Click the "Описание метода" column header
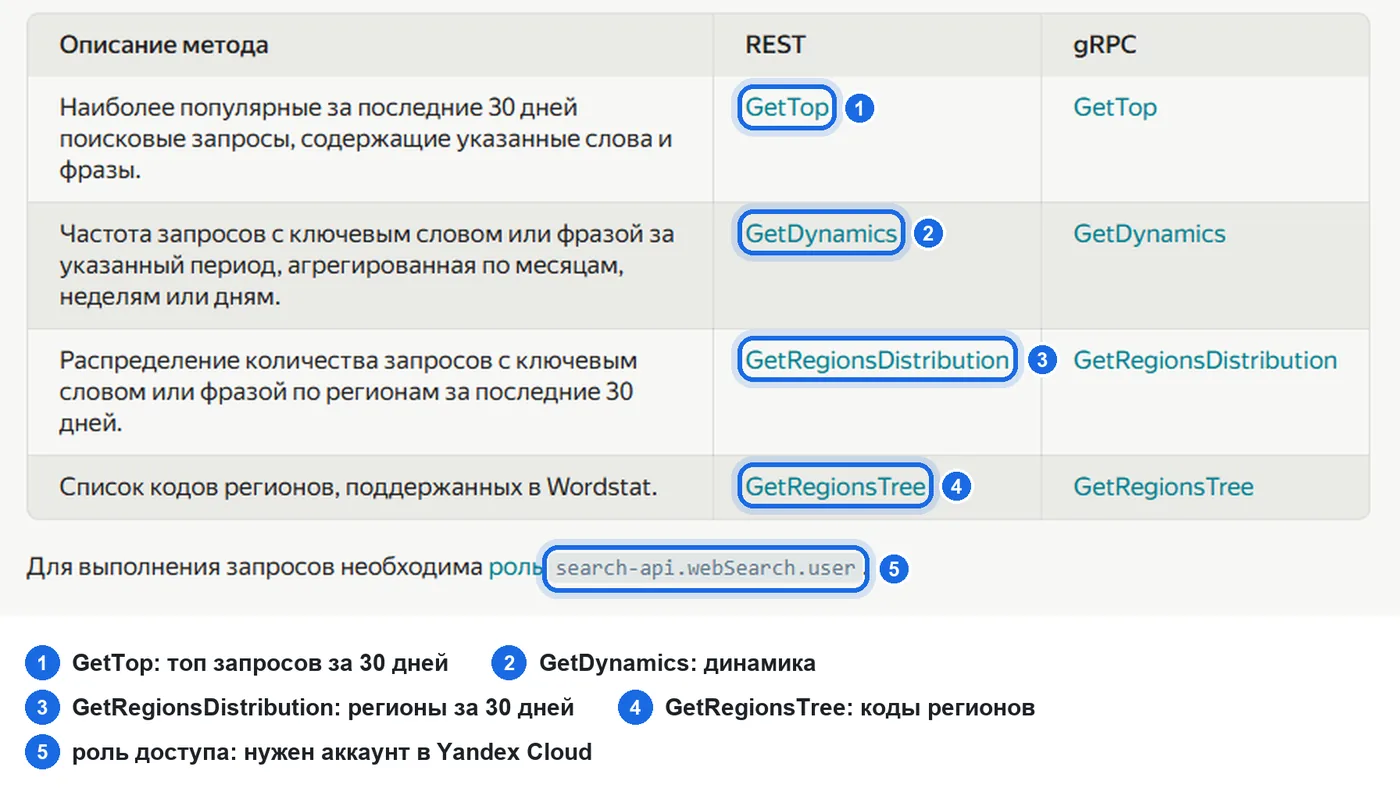1400x799 pixels. pyautogui.click(x=164, y=45)
